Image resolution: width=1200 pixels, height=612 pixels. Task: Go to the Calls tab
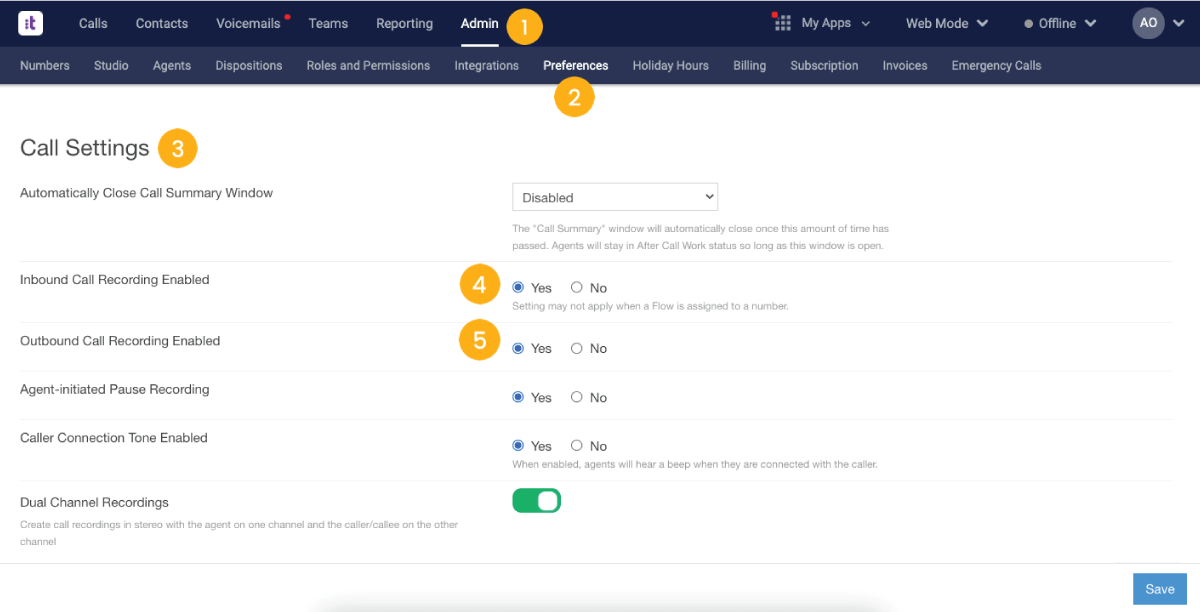pyautogui.click(x=93, y=23)
